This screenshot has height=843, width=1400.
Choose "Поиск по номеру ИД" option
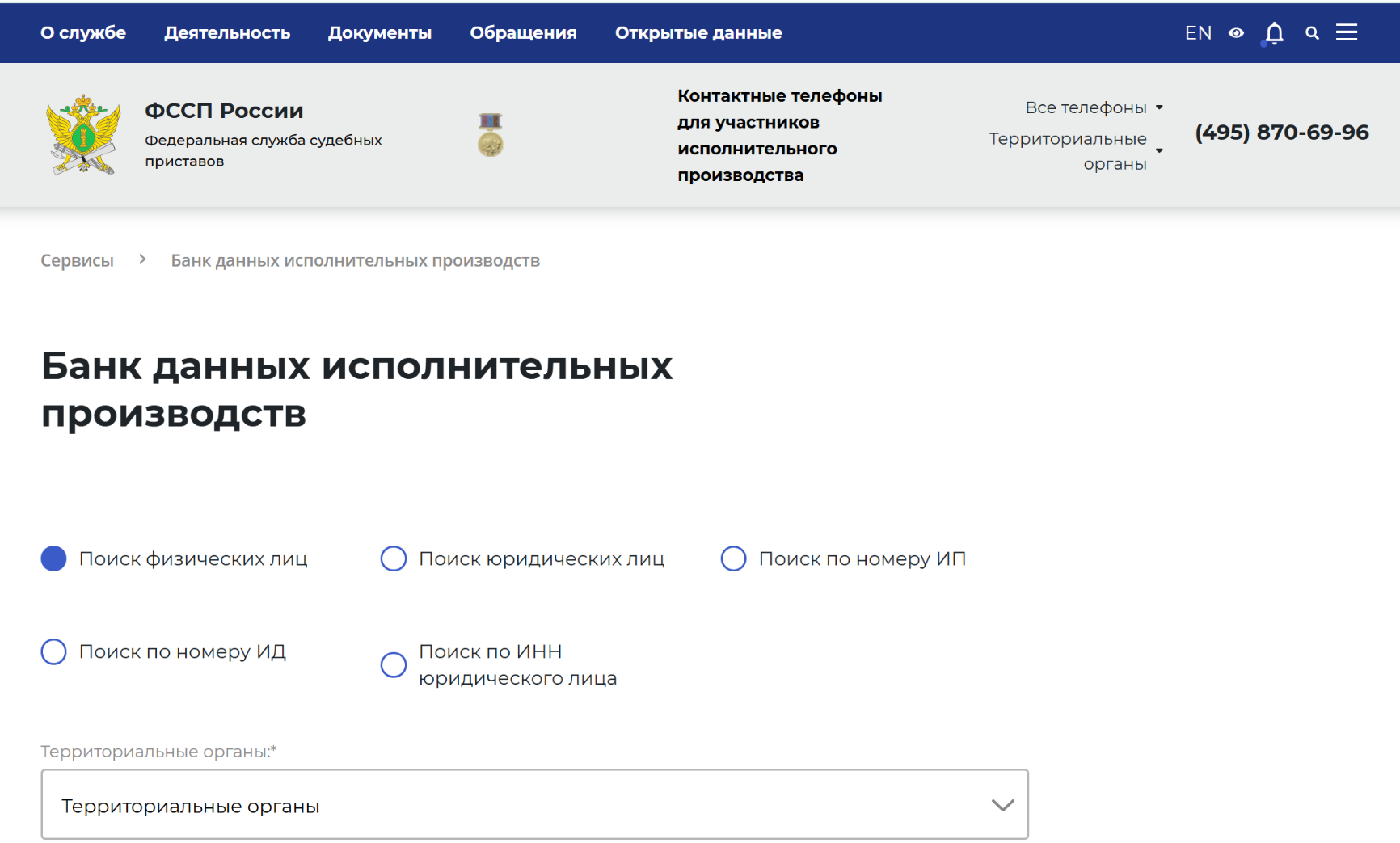click(x=54, y=651)
